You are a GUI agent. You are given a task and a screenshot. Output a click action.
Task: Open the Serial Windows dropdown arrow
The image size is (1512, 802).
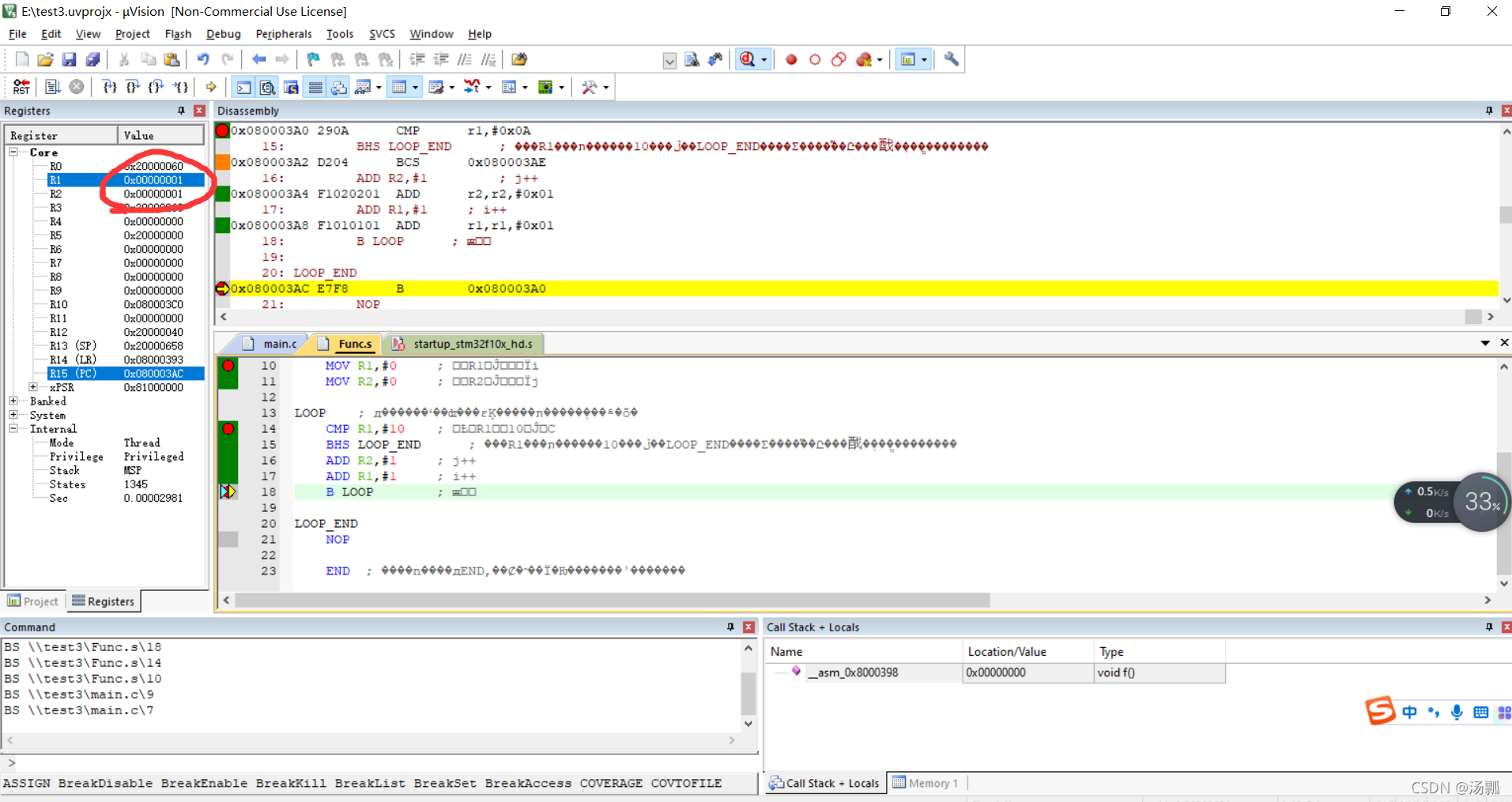(451, 88)
